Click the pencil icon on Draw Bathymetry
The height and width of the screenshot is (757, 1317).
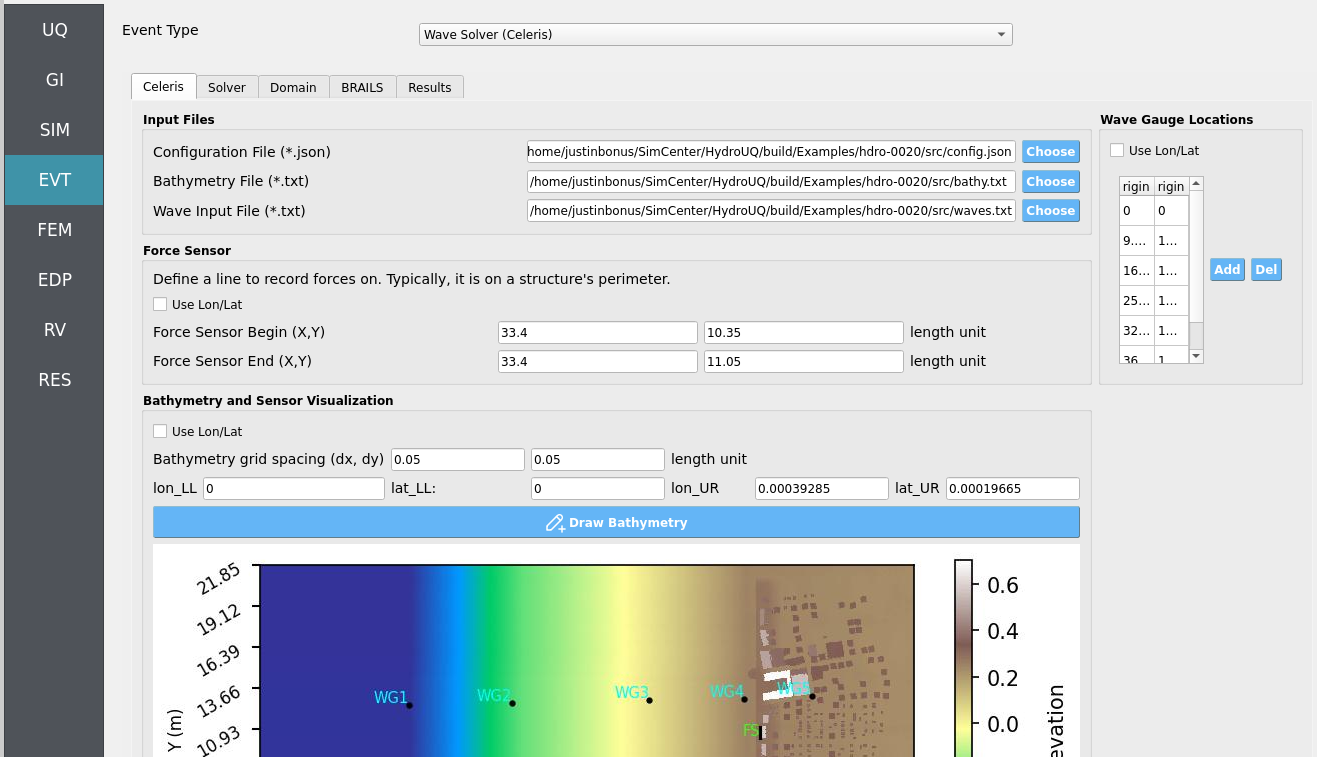pos(556,522)
